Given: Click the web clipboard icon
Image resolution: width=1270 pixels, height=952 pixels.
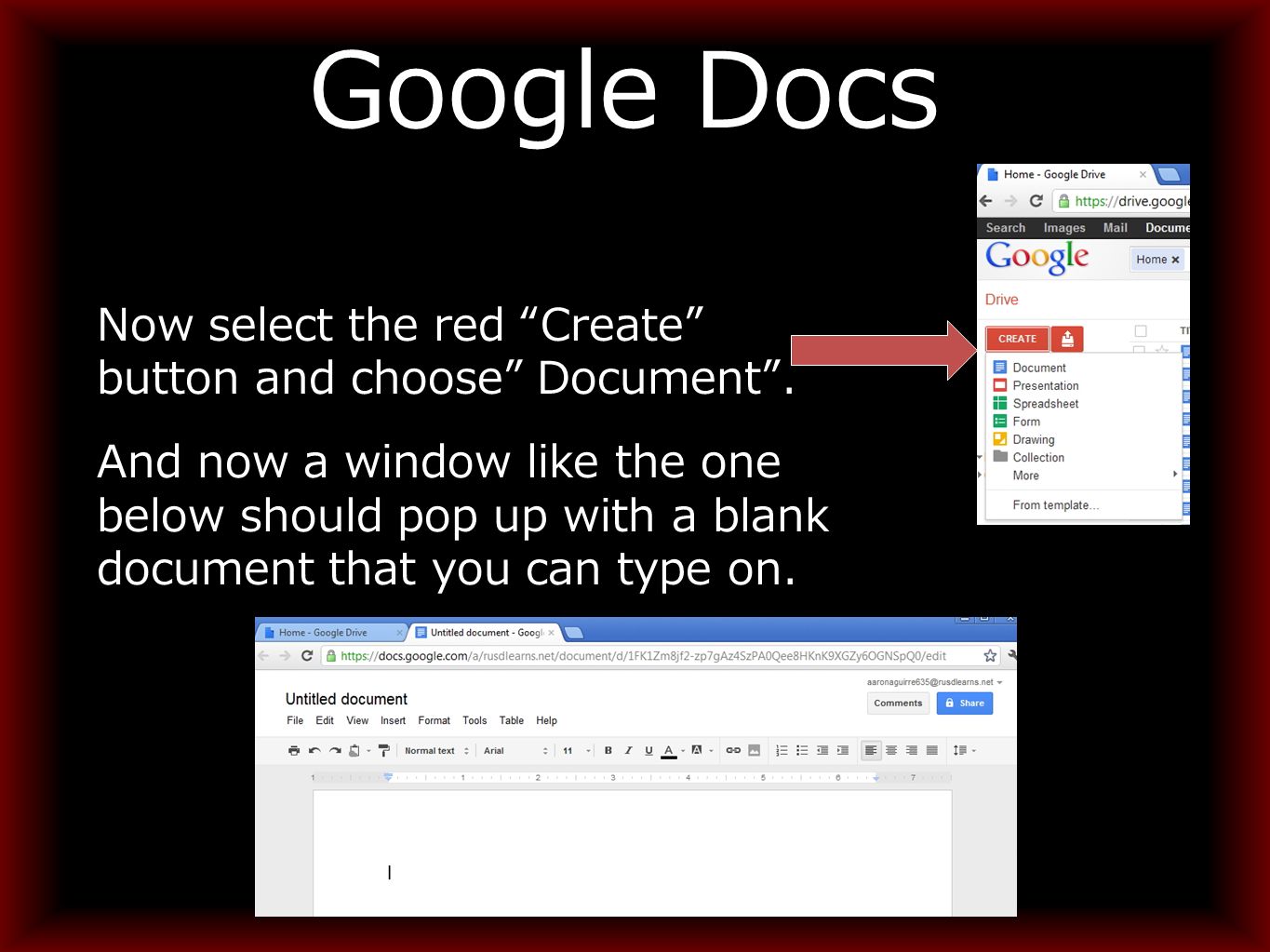Looking at the screenshot, I should 354,750.
